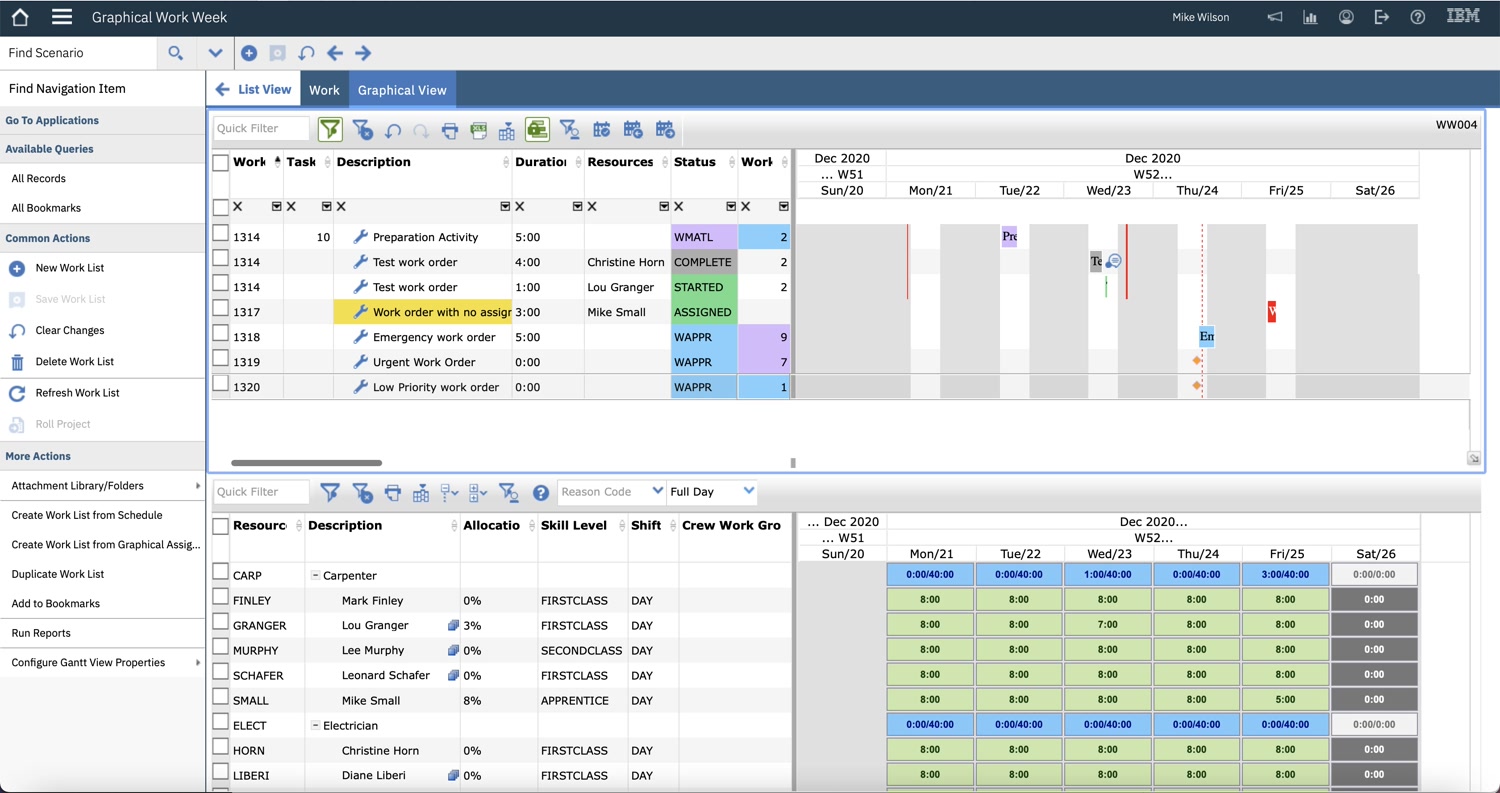Screen dimensions: 1500x793
Task: Clear filters in the work list toolbar
Action: (x=363, y=129)
